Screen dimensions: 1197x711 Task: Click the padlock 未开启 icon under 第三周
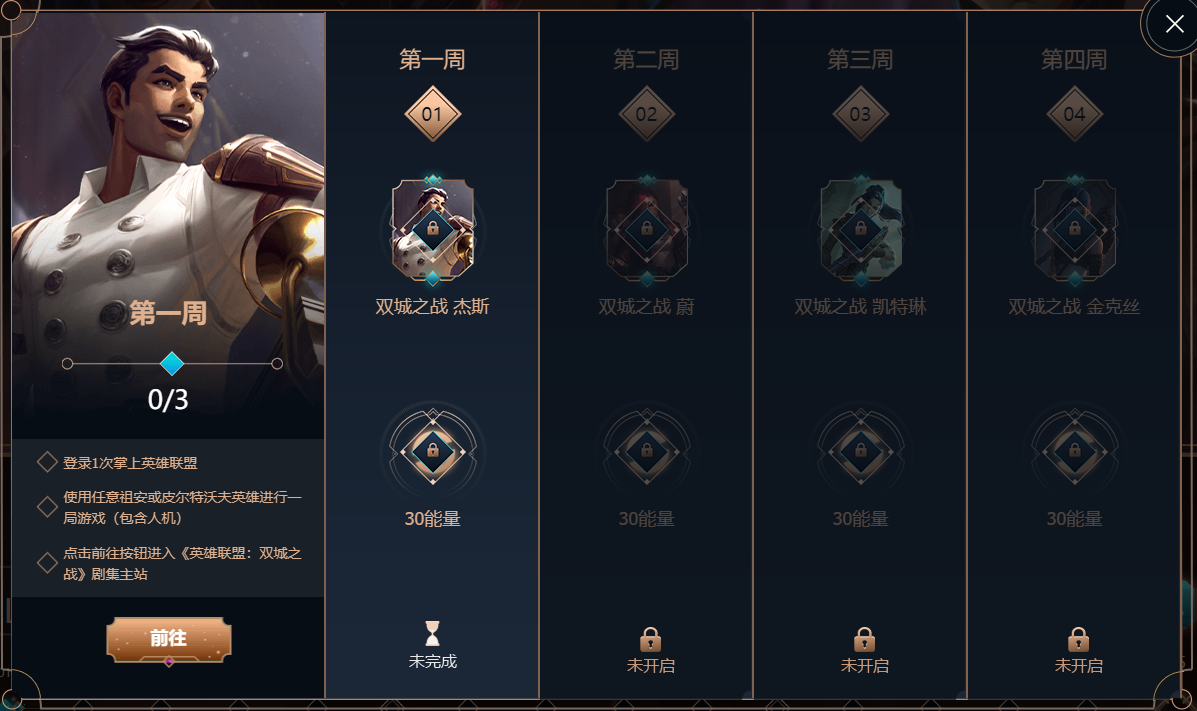pos(864,639)
